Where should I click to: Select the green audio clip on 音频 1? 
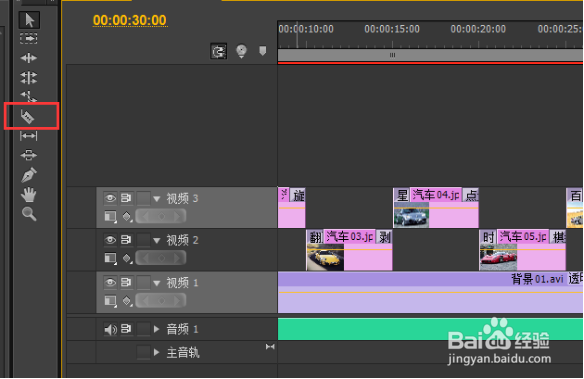pos(431,329)
